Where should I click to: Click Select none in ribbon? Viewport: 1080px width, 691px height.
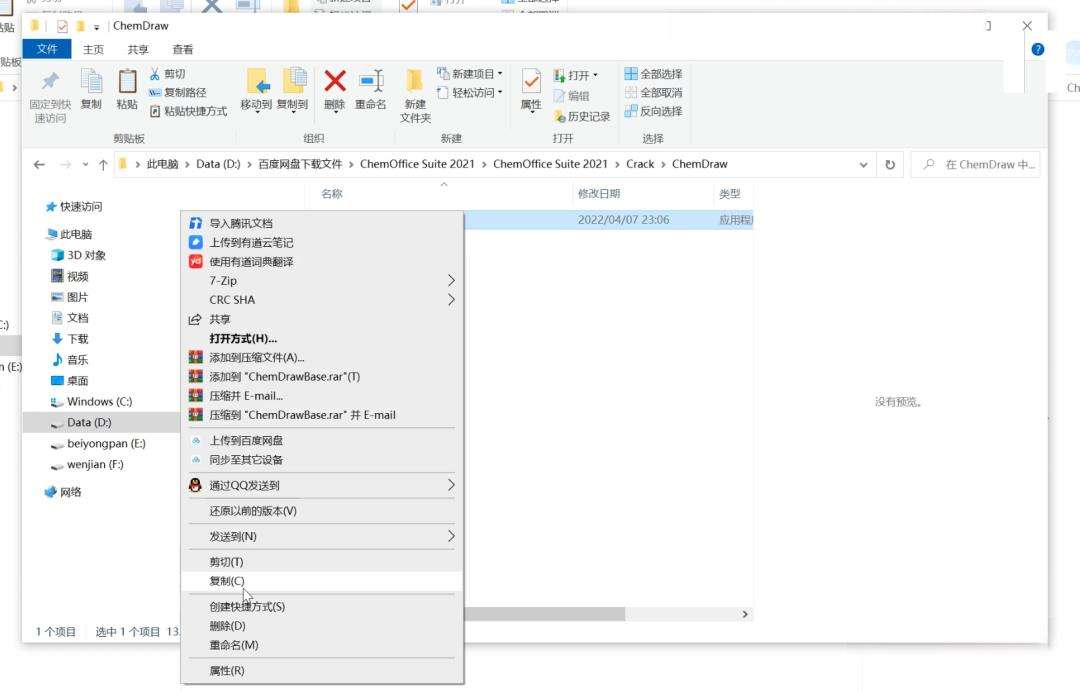(654, 92)
